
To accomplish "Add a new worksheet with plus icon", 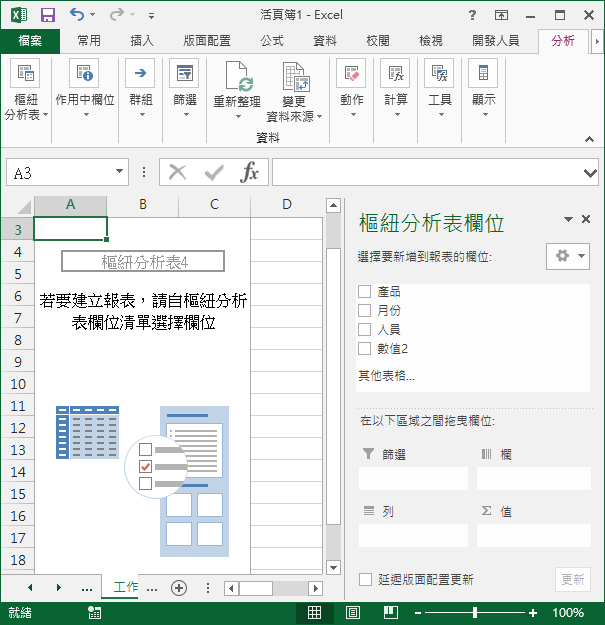I will tap(179, 588).
